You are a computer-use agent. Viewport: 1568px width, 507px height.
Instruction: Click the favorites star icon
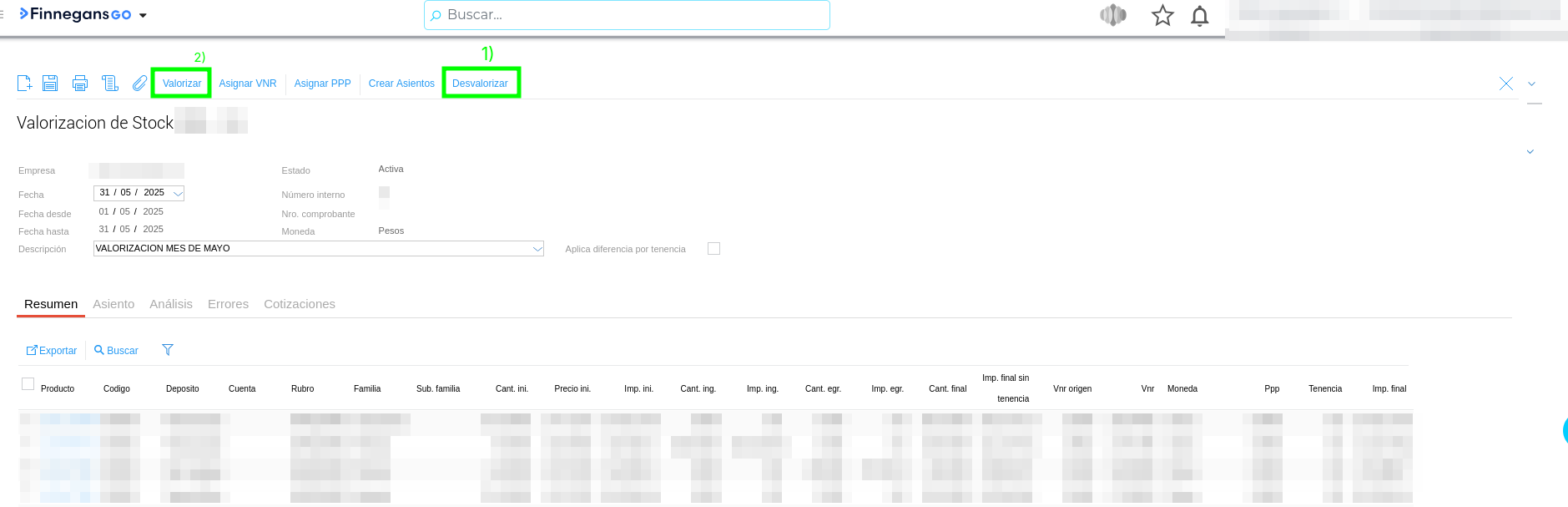point(1162,16)
